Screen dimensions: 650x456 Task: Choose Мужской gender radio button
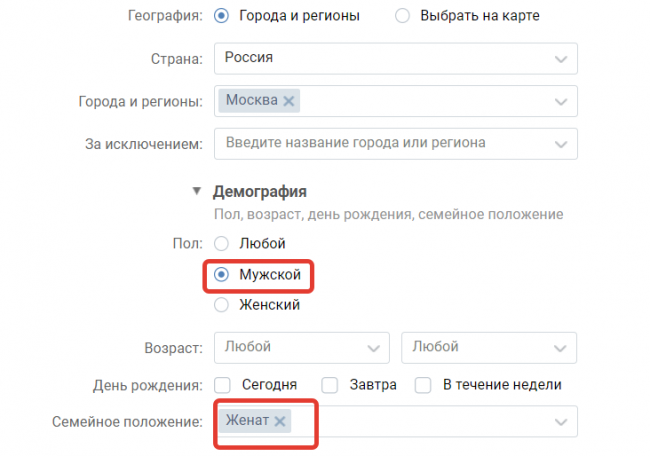[222, 274]
